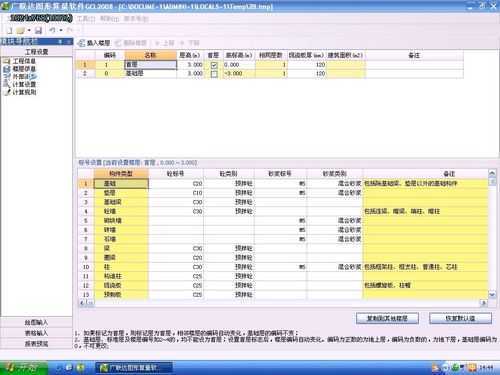The width and height of the screenshot is (500, 375).
Task: Toggle the 首层 checkbox for 基础层 row
Action: click(x=214, y=74)
